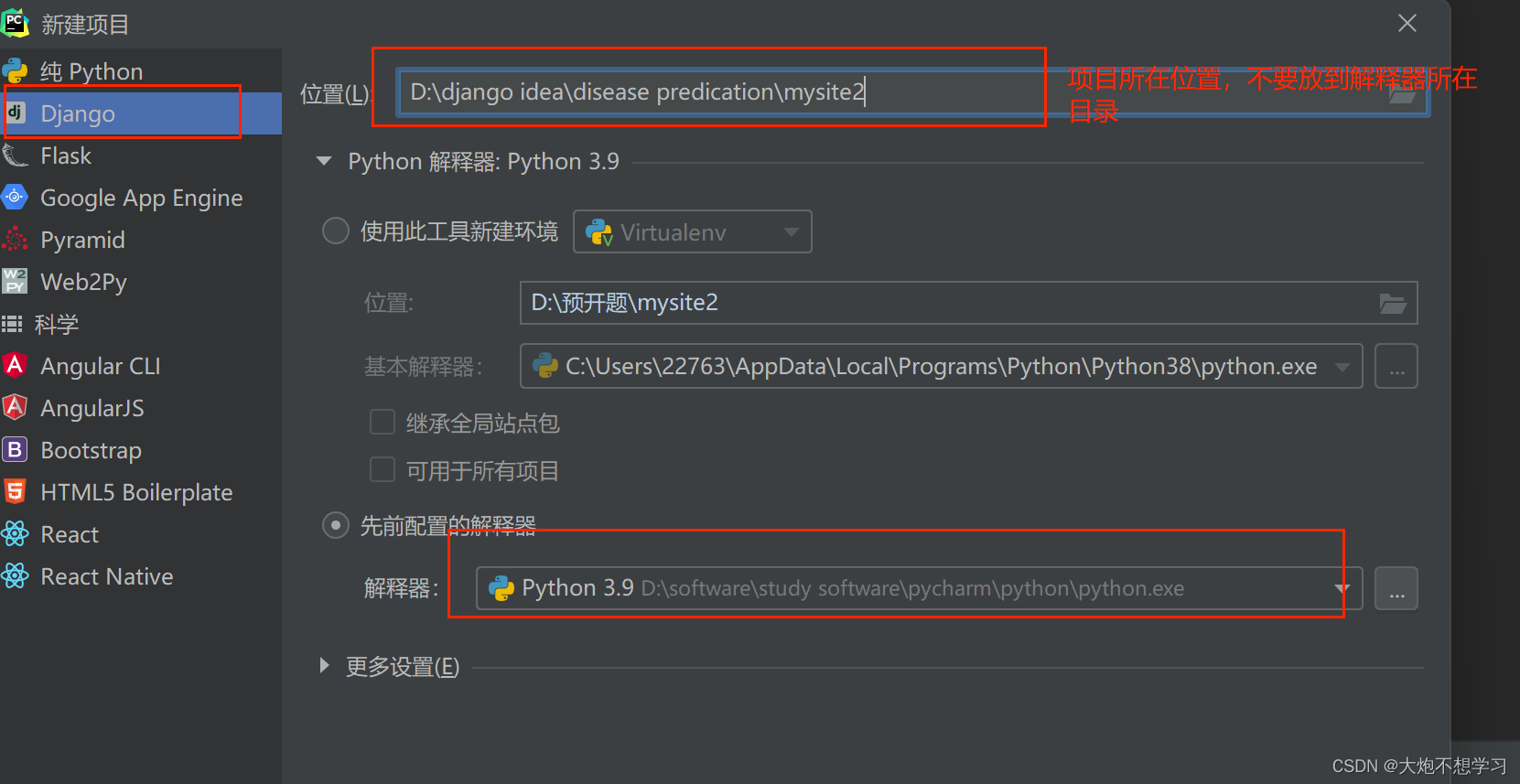Choose 先前配置的解释器 radio button

(336, 525)
